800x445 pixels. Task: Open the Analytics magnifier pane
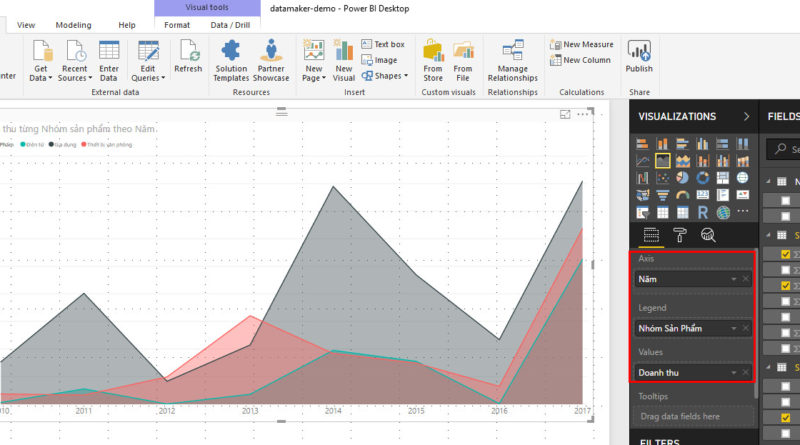(x=708, y=236)
